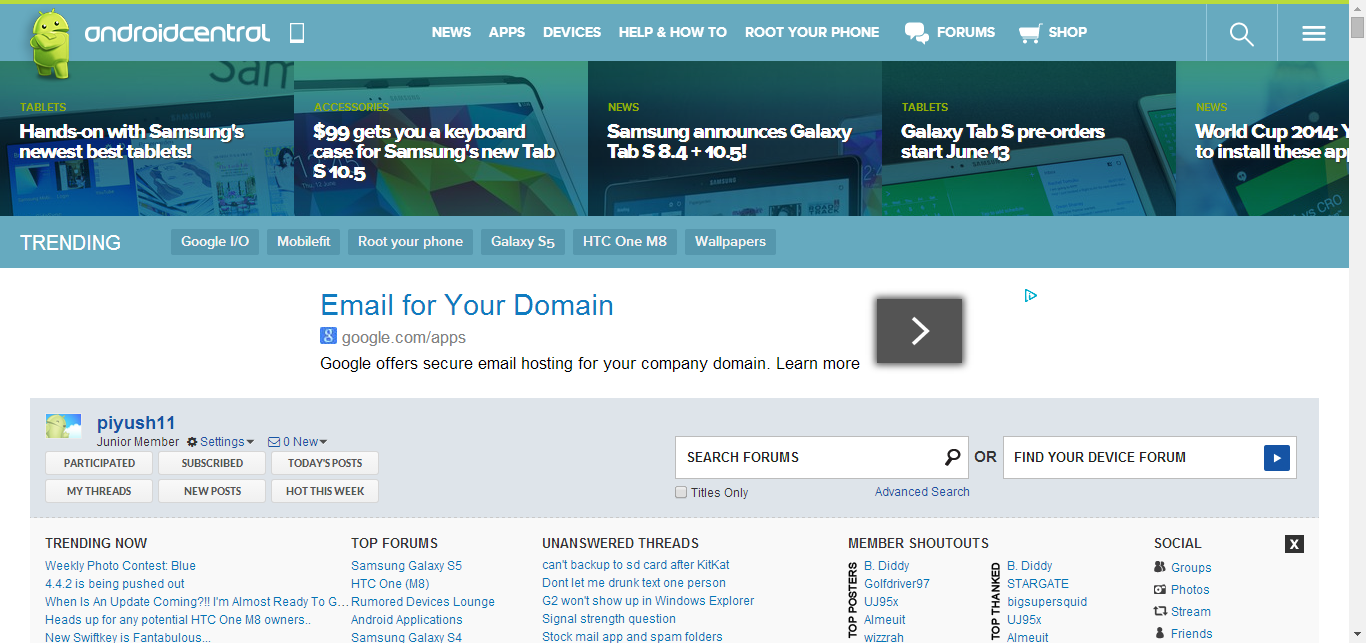Screen dimensions: 1366x643
Task: Select the Mobilefit trending tag
Action: 304,242
